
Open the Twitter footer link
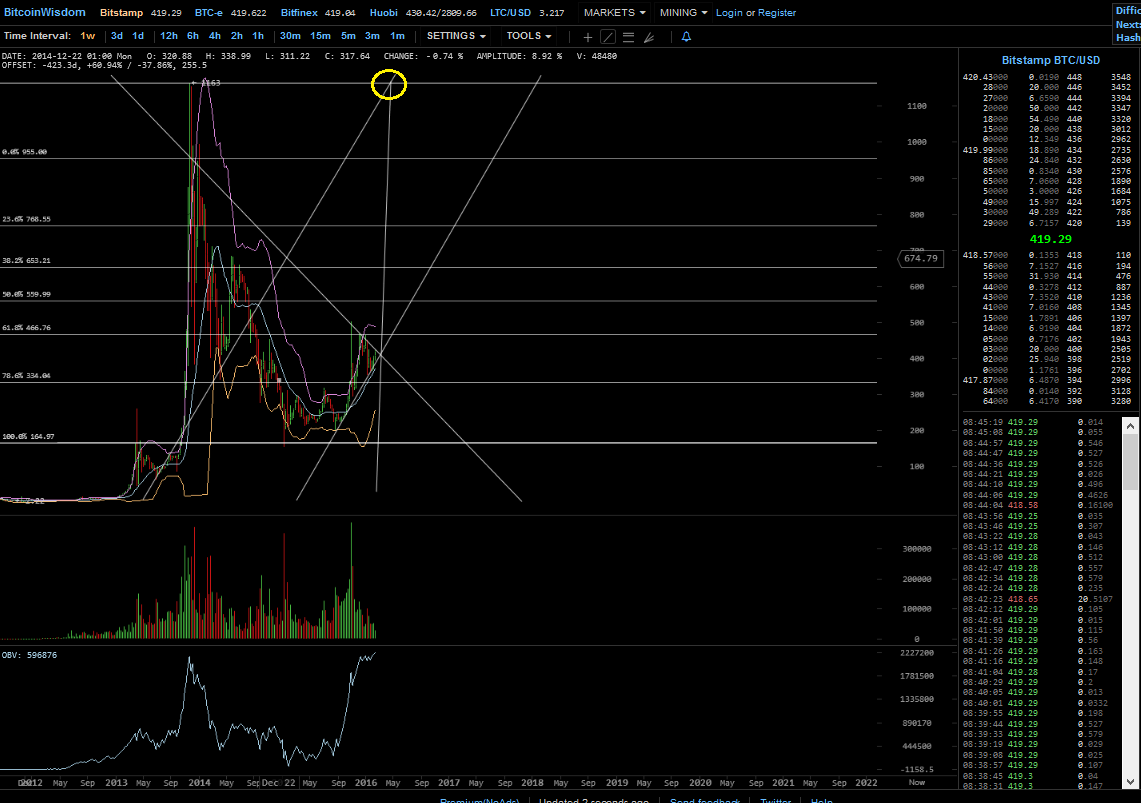pos(776,800)
